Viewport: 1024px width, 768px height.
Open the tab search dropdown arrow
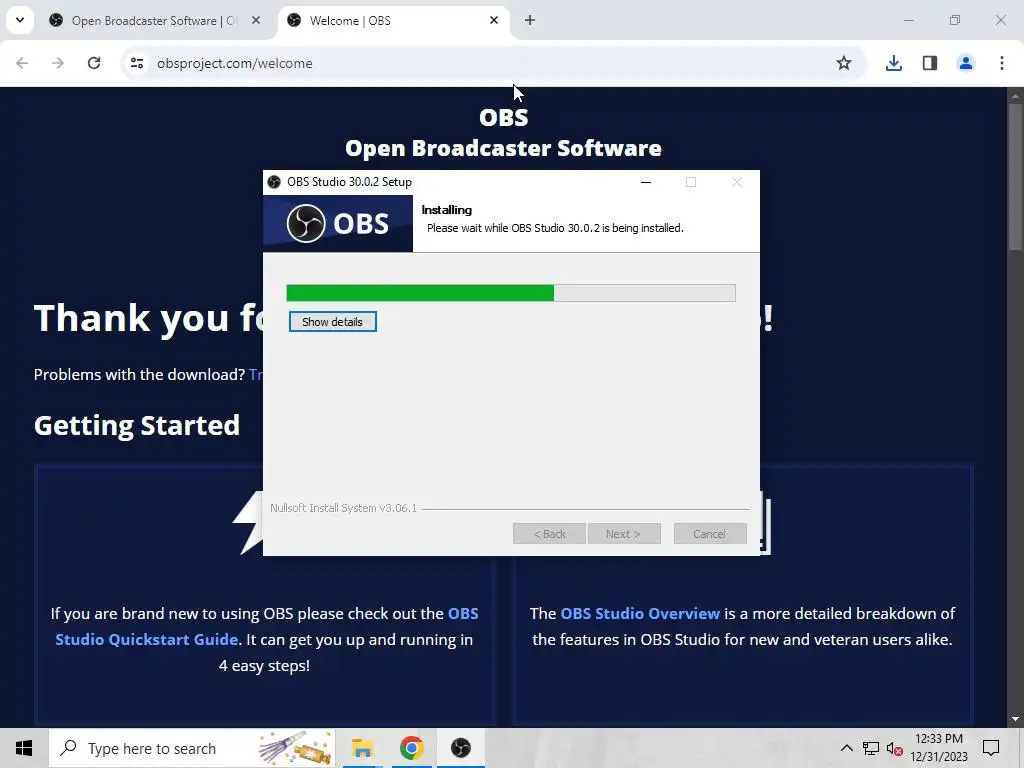(20, 20)
